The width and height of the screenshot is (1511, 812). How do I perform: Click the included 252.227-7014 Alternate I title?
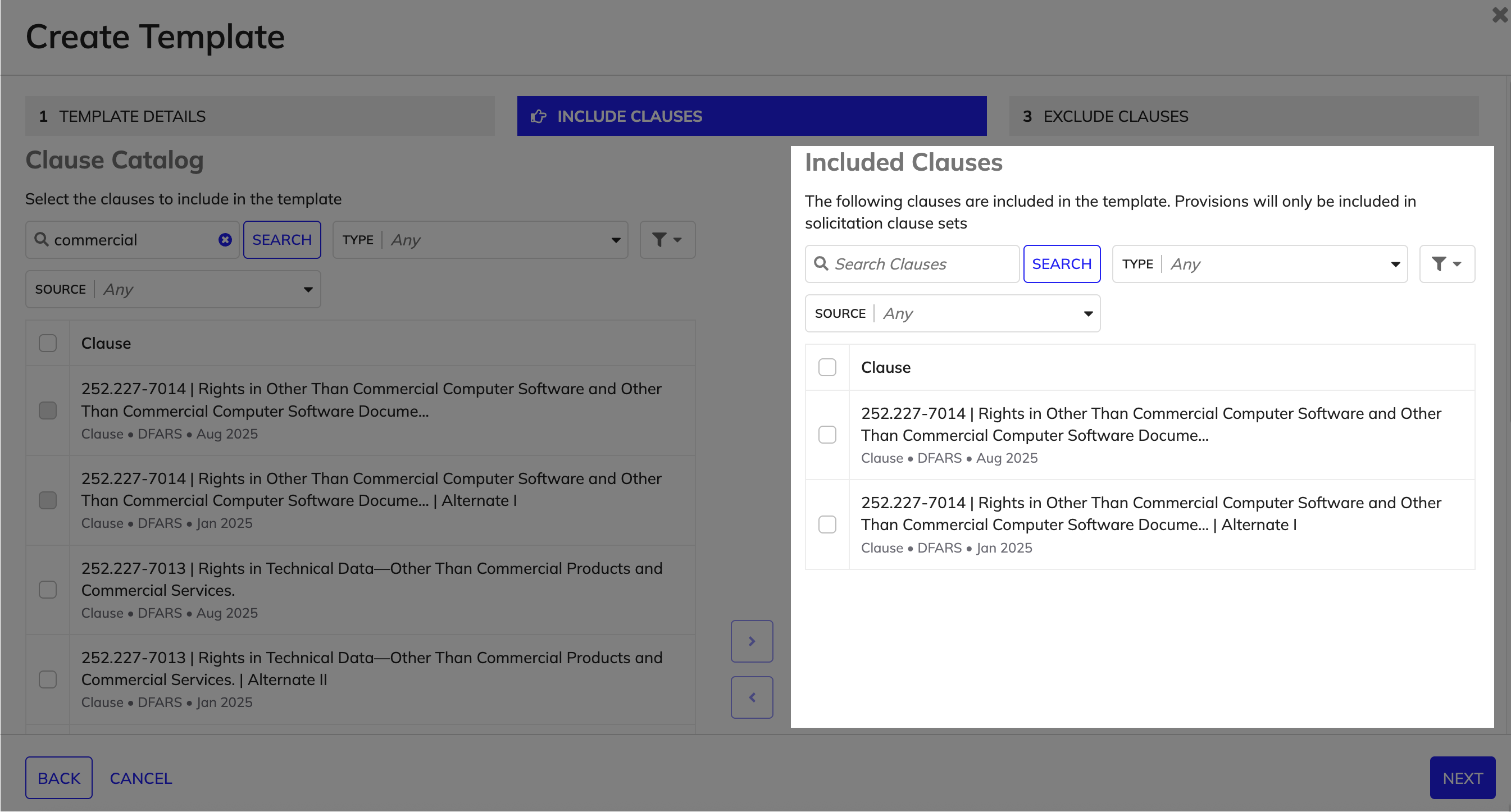1151,514
